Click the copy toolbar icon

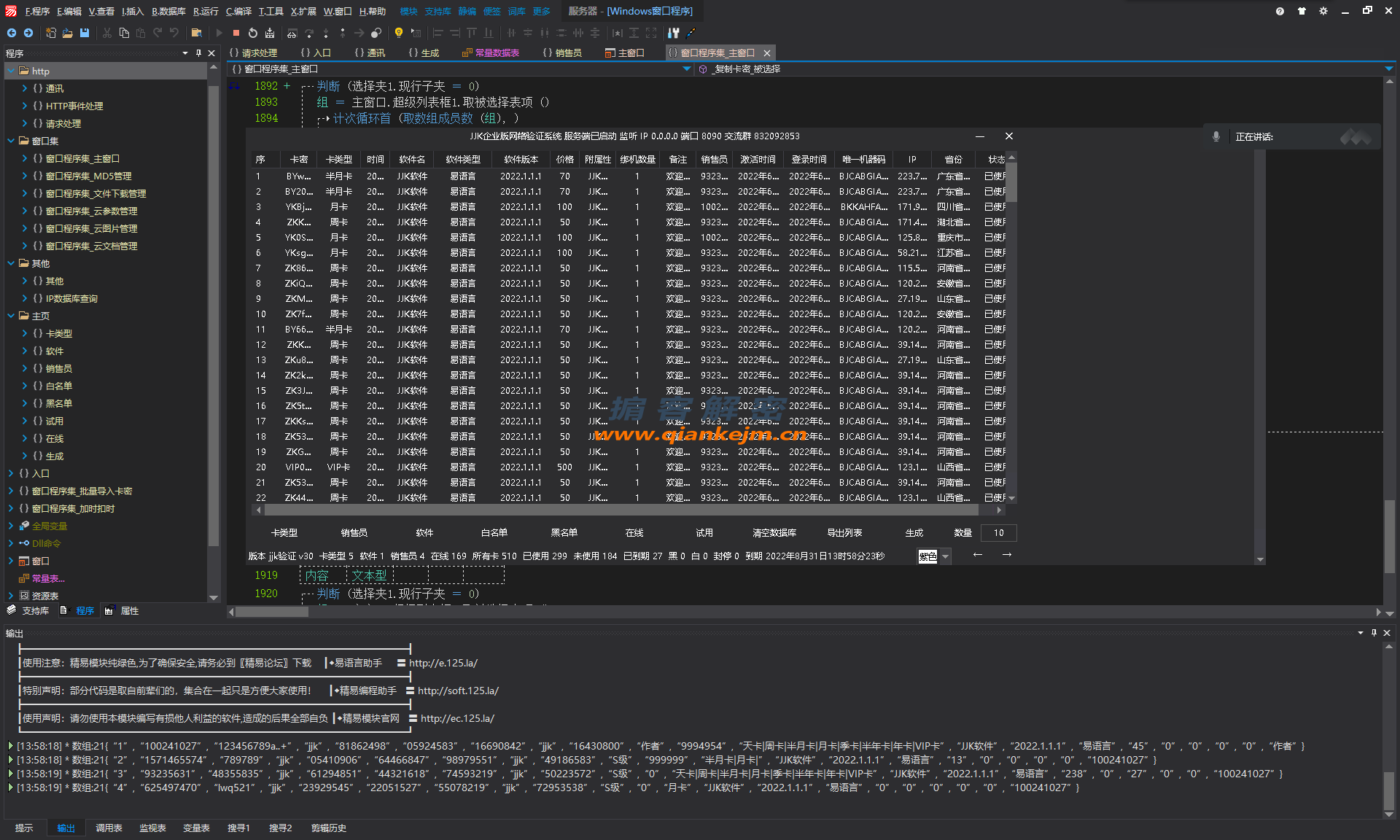click(x=124, y=33)
